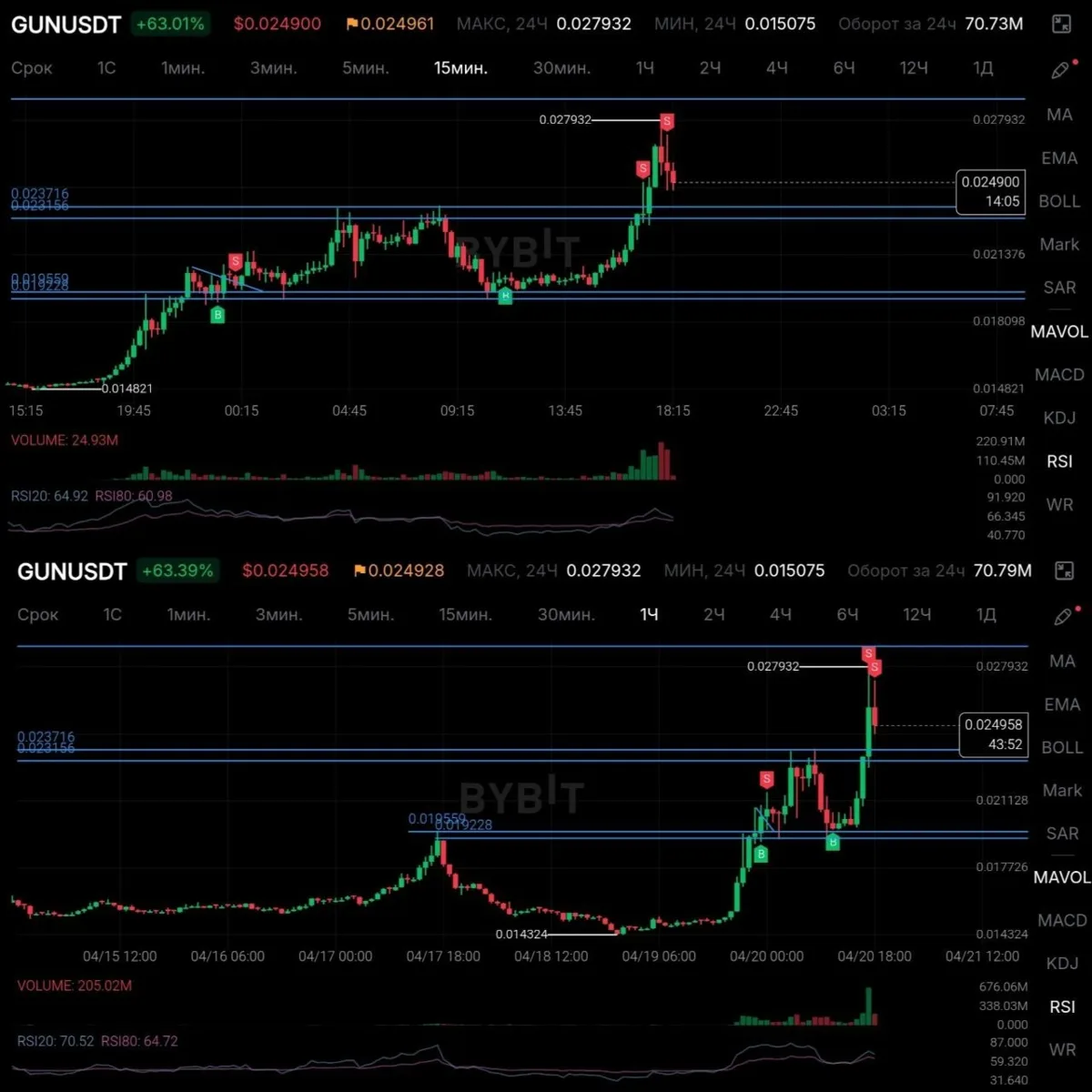Select 15мин. timeframe on upper chart
The height and width of the screenshot is (1092, 1092).
point(460,68)
